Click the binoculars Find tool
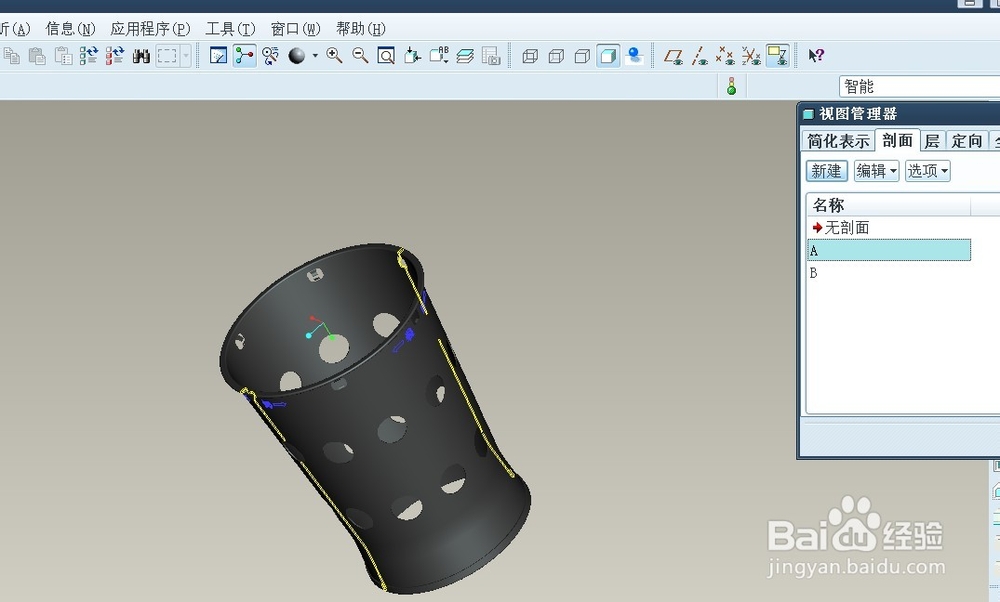This screenshot has height=602, width=1000. (x=141, y=56)
